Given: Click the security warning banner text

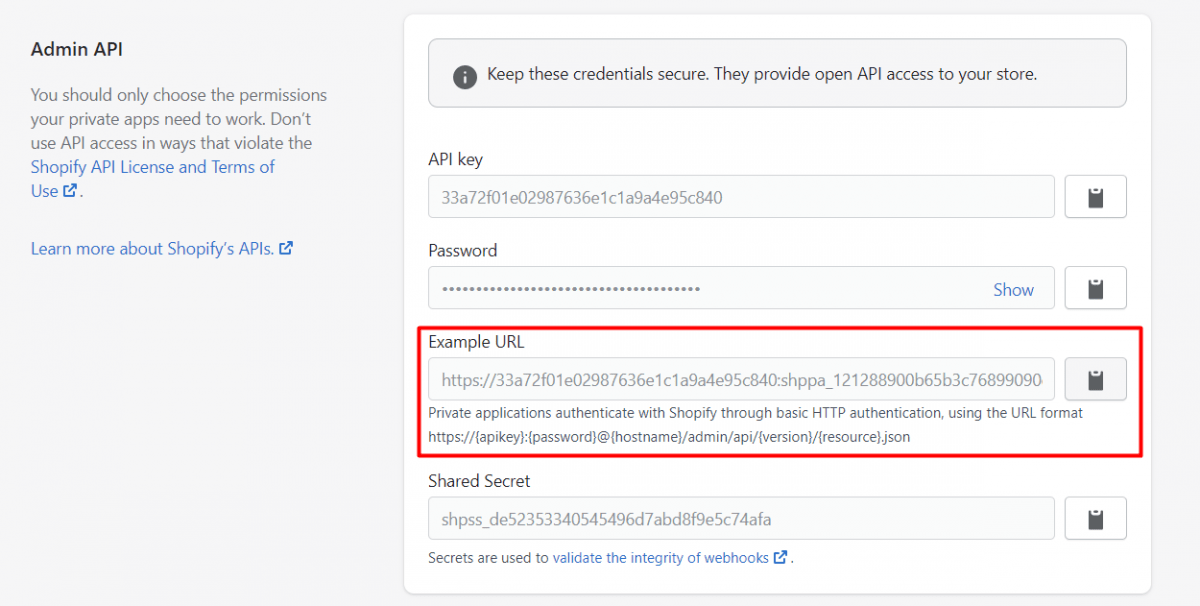Looking at the screenshot, I should point(760,74).
